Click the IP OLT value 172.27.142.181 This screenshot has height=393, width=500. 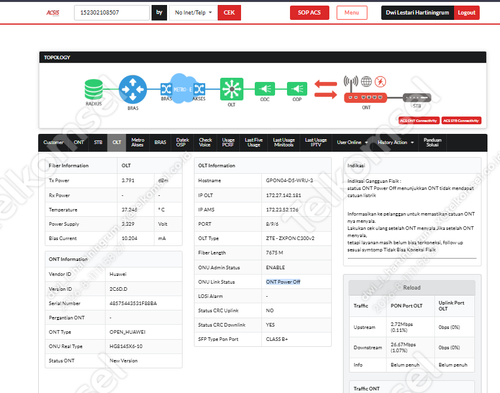point(283,195)
